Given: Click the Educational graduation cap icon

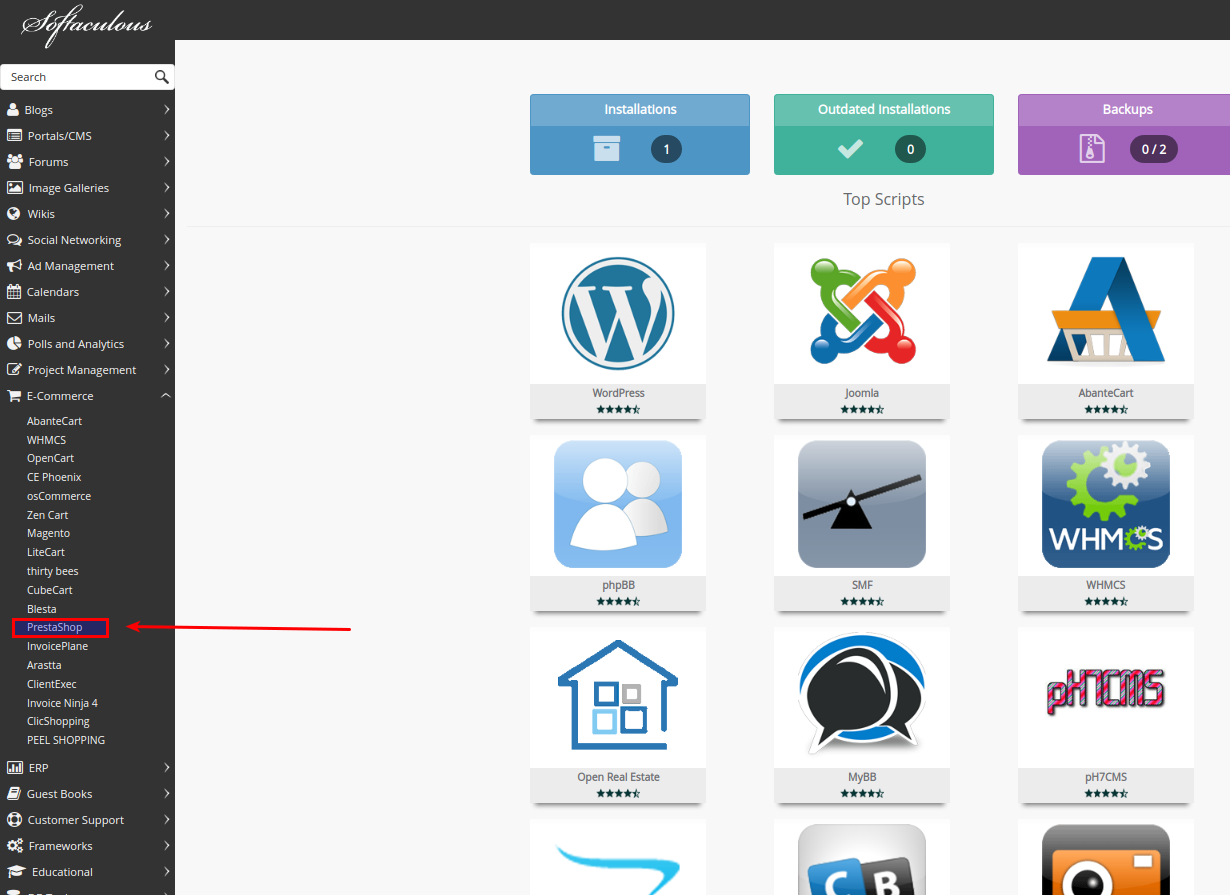Looking at the screenshot, I should [x=15, y=872].
